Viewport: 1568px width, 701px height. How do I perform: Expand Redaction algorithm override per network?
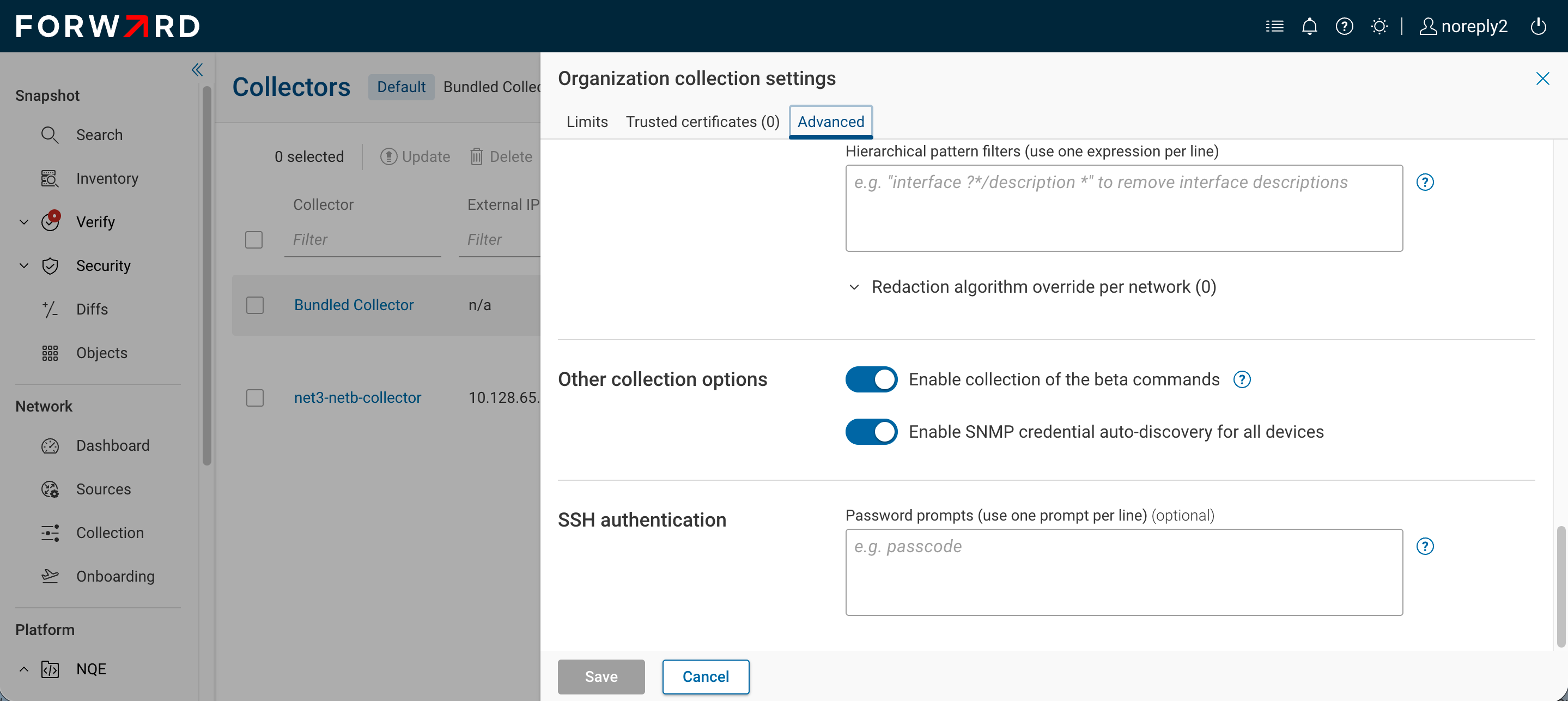pos(1032,287)
